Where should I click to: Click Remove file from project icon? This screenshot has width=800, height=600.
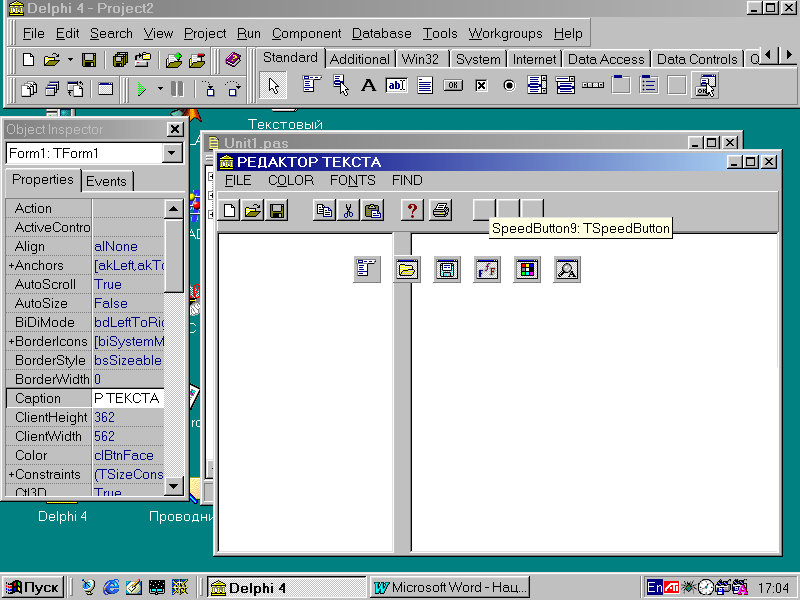197,60
